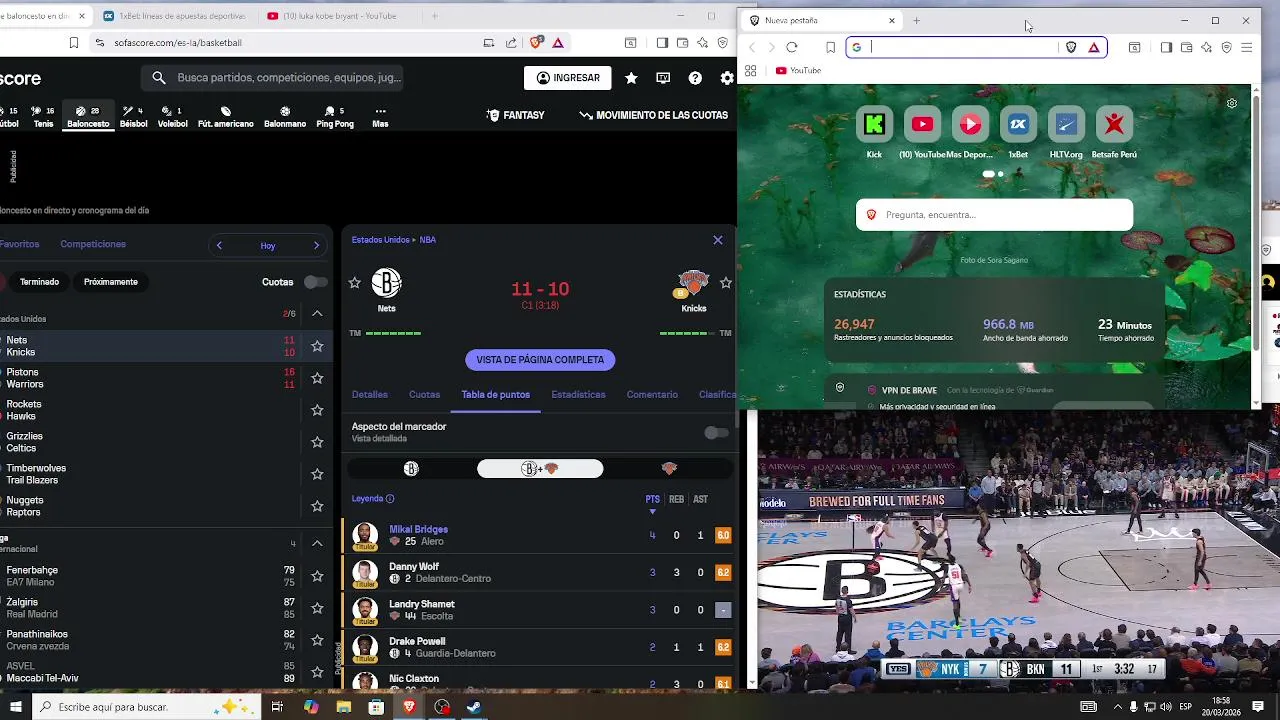This screenshot has height=720, width=1280.
Task: Star the Fenerbahçe vs EA7 Milano match
Action: (317, 576)
